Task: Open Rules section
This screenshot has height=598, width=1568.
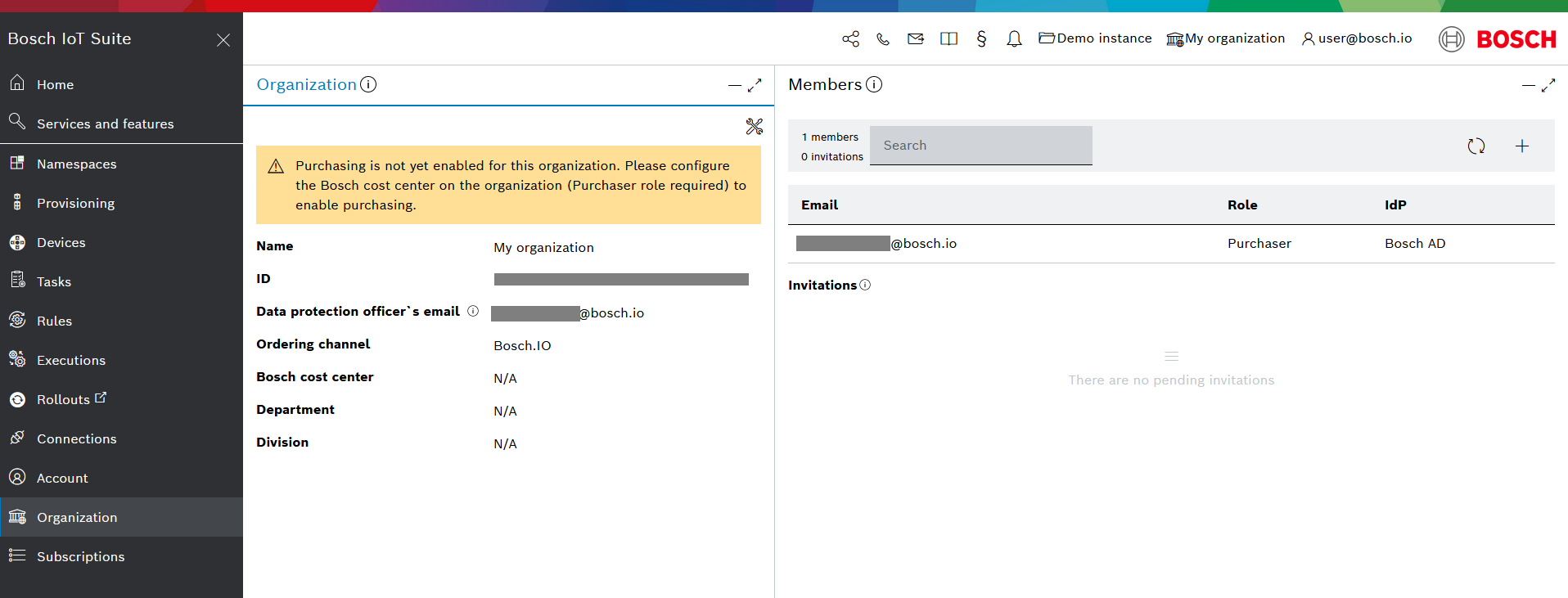Action: pos(121,321)
